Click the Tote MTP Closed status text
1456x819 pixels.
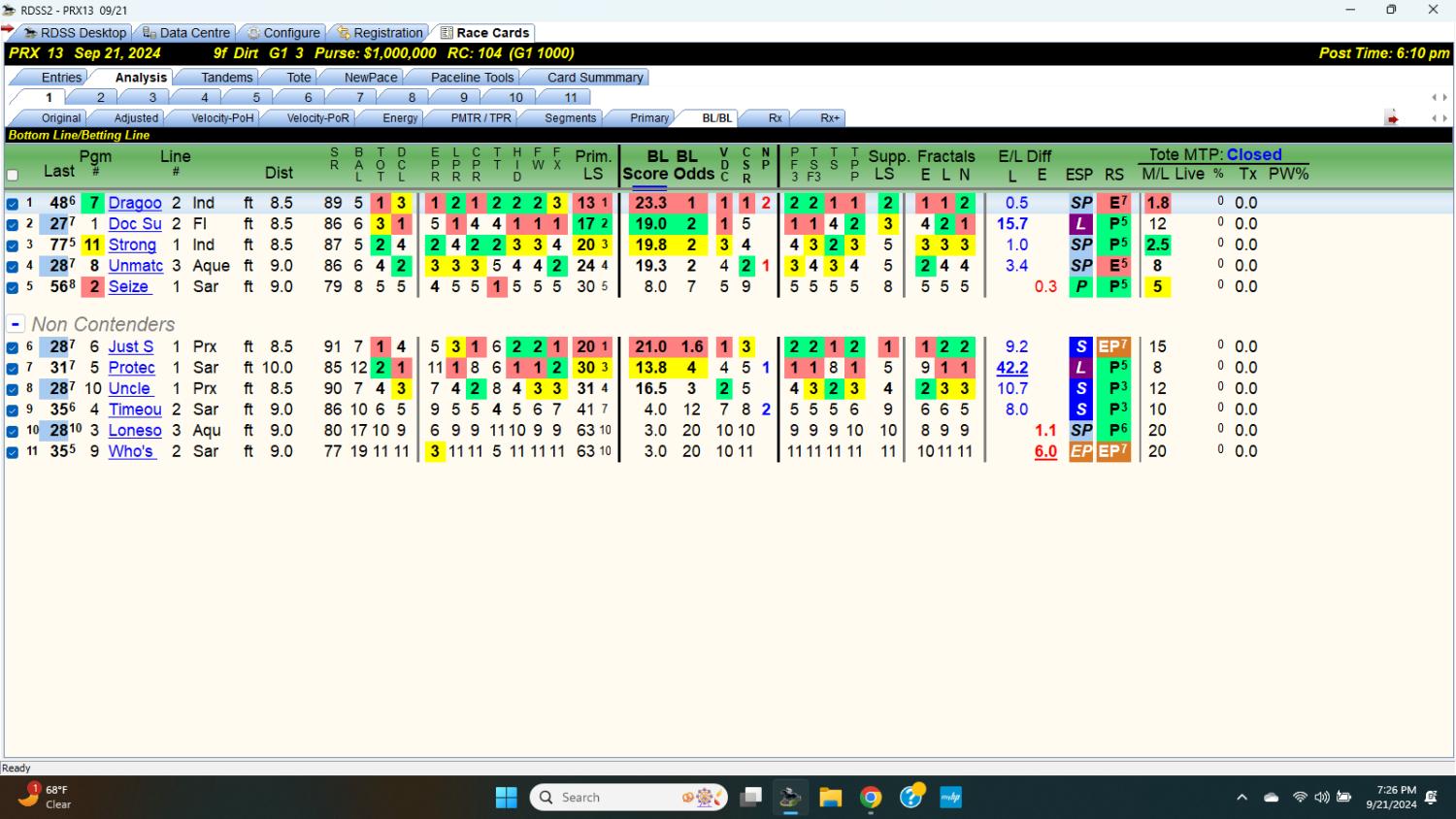coord(1215,154)
